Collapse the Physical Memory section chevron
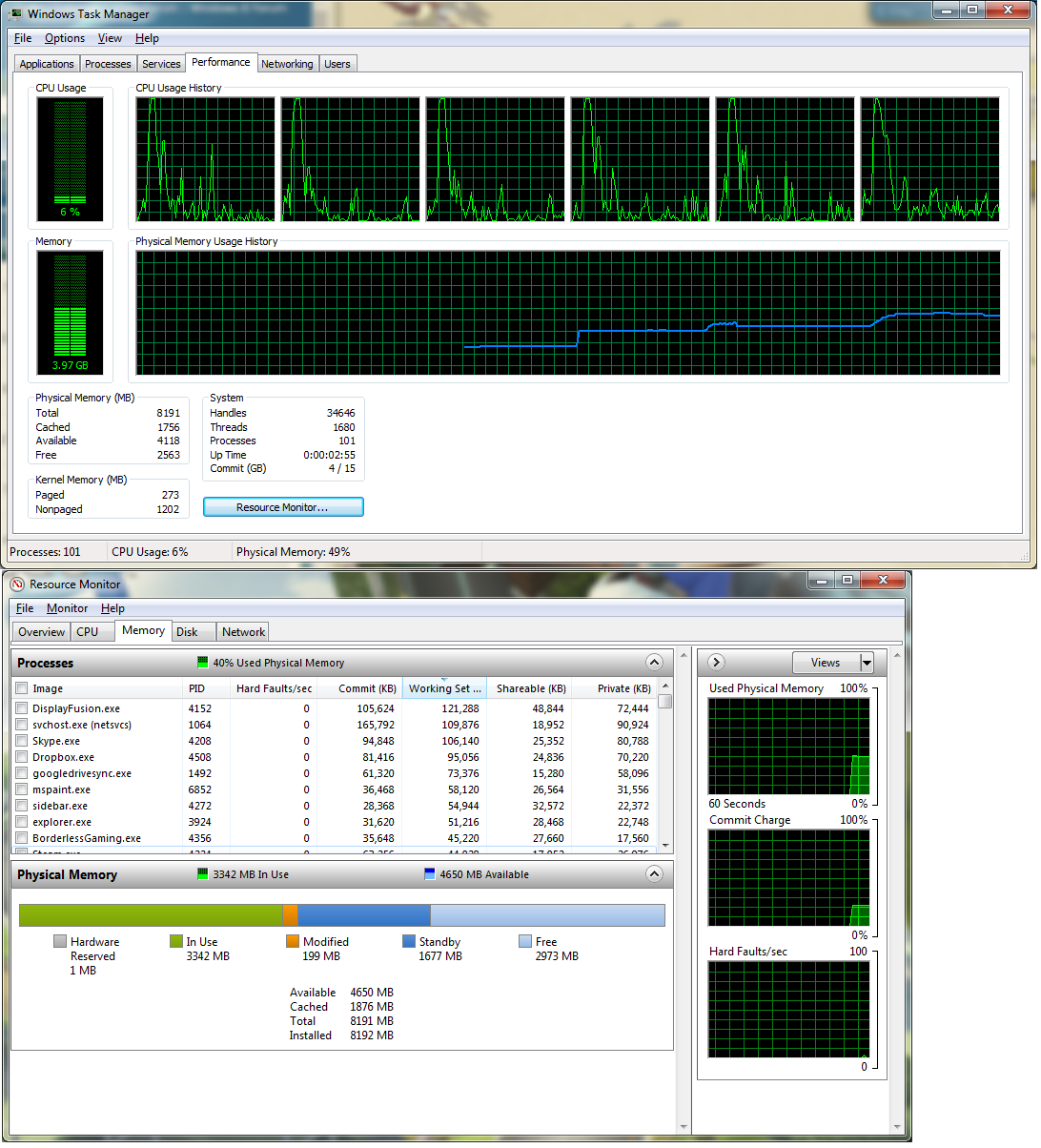This screenshot has height=1148, width=1041. tap(654, 873)
